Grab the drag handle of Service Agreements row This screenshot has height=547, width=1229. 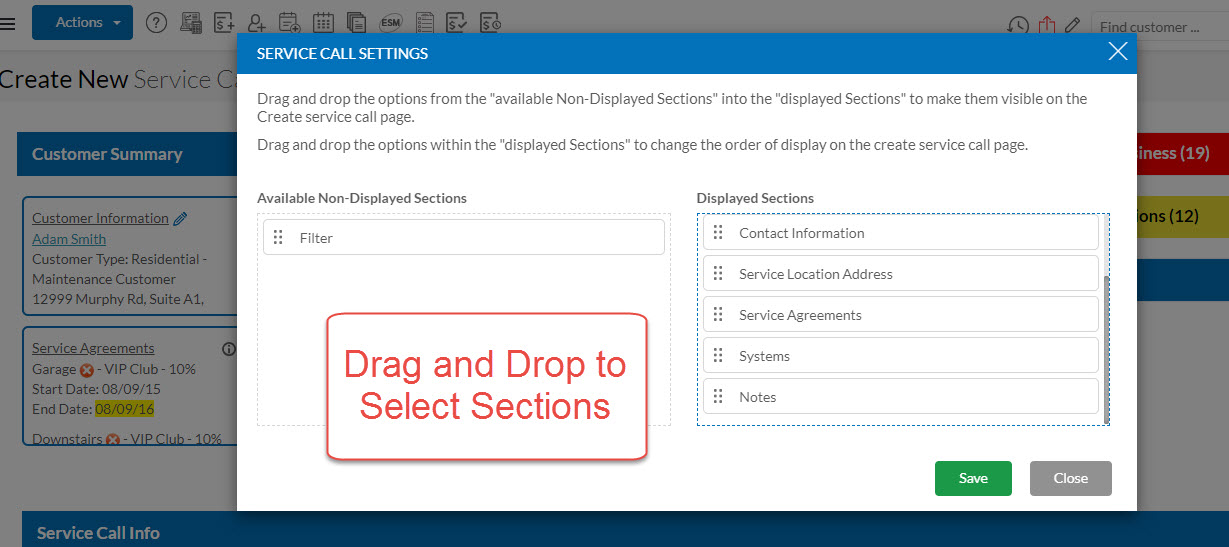click(717, 314)
